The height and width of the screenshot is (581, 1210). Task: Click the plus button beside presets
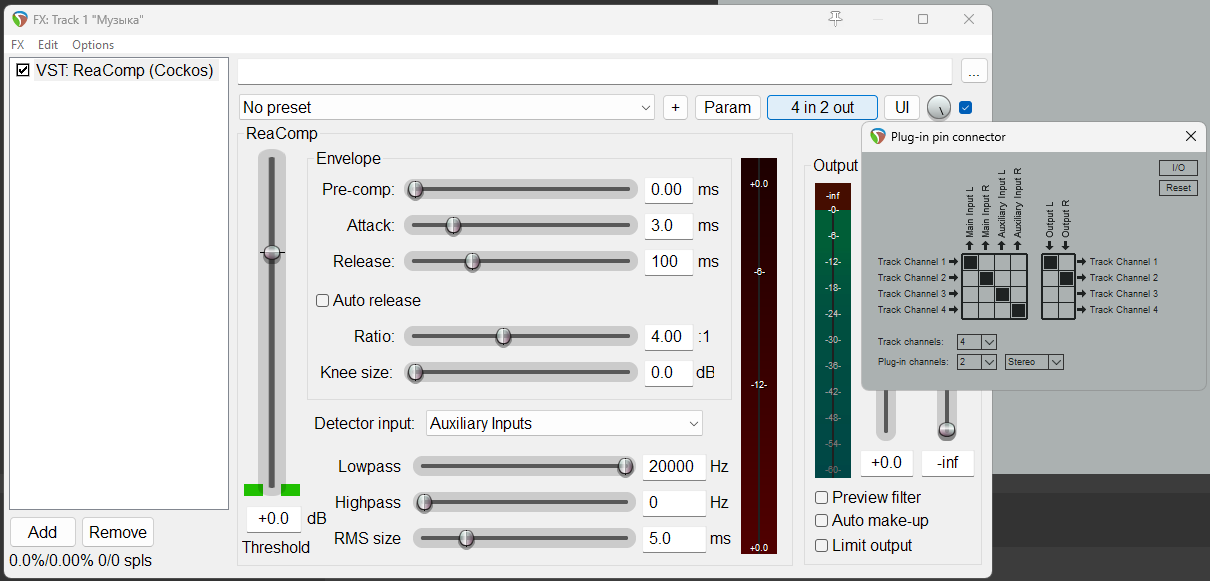click(x=675, y=108)
